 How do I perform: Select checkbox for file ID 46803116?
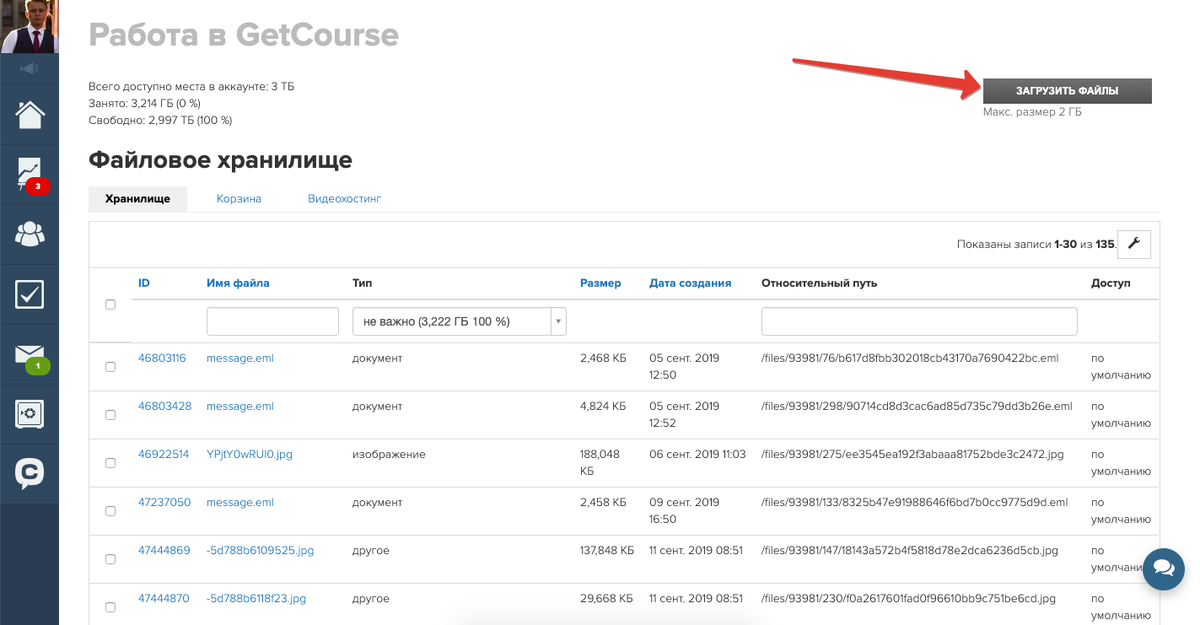pos(111,367)
